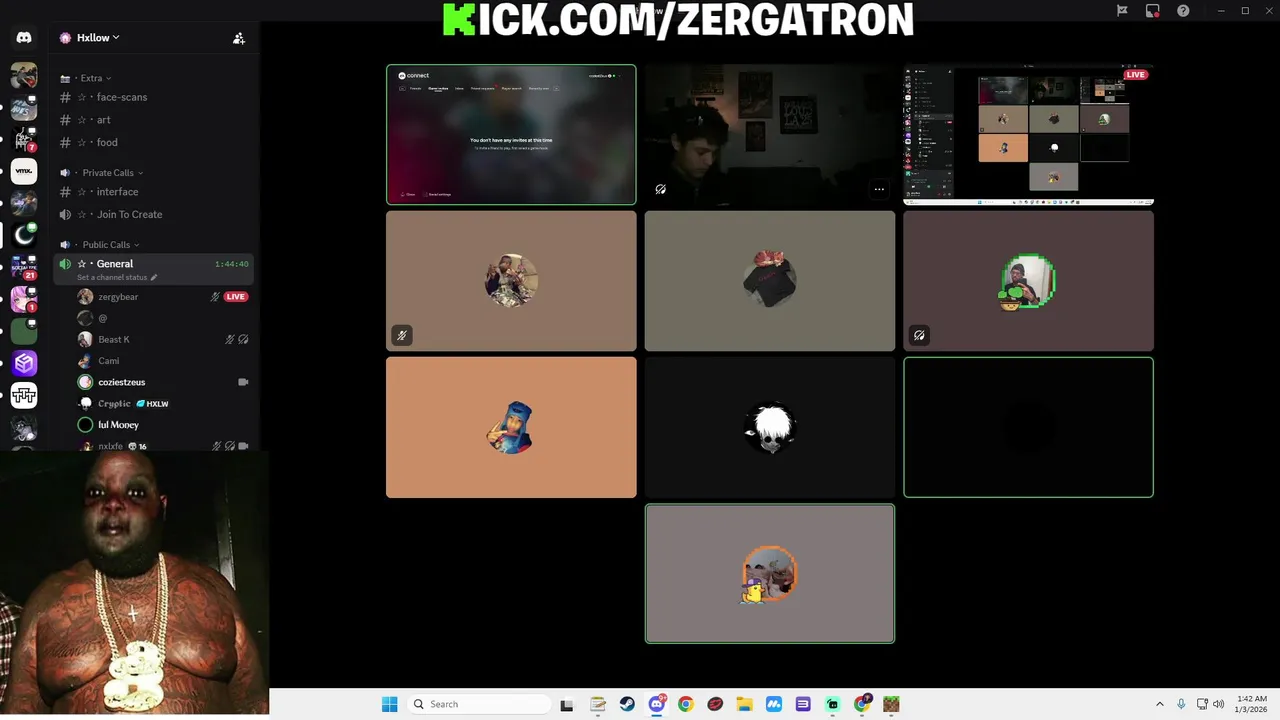Click the muted icon on webcam tile
The height and width of the screenshot is (720, 1280).
click(661, 189)
